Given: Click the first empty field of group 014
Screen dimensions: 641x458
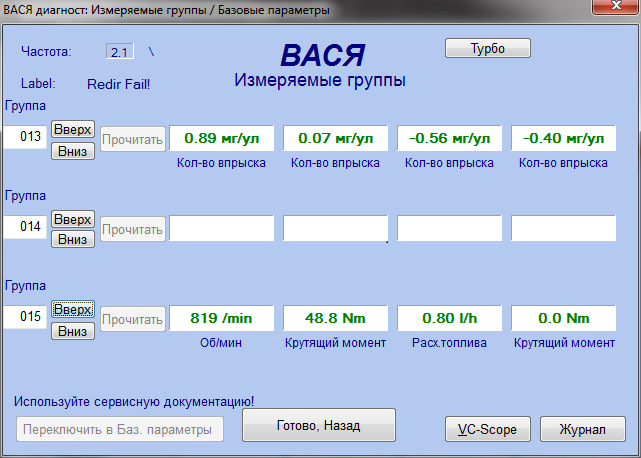Looking at the screenshot, I should click(222, 228).
